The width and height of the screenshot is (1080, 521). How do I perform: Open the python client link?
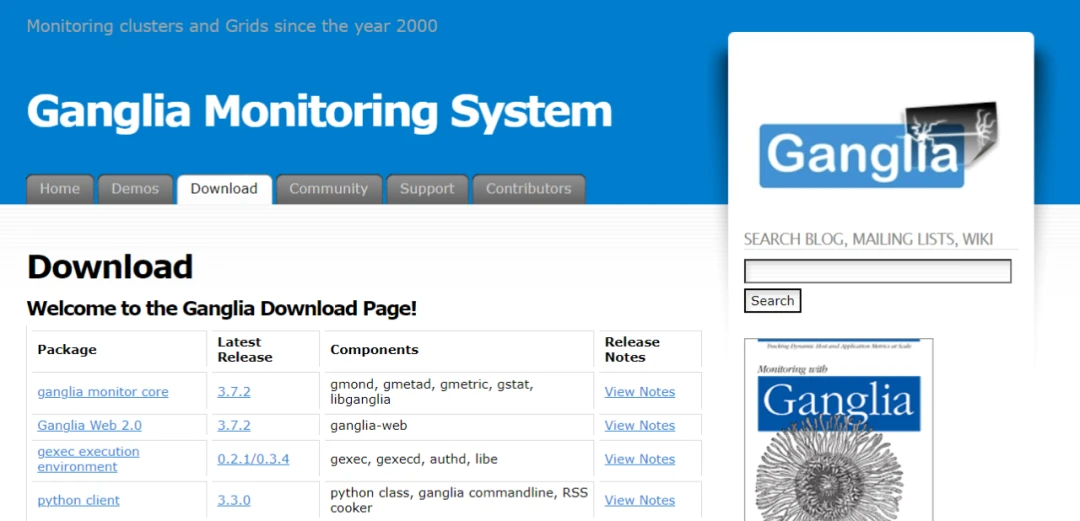pyautogui.click(x=79, y=500)
